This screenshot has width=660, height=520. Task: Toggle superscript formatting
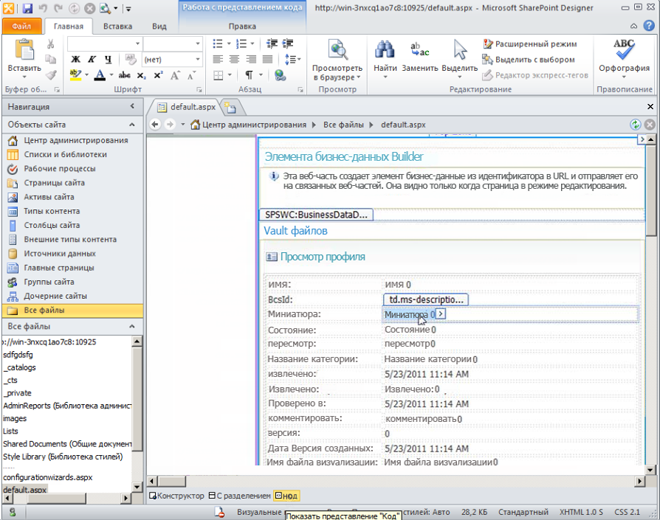(158, 75)
